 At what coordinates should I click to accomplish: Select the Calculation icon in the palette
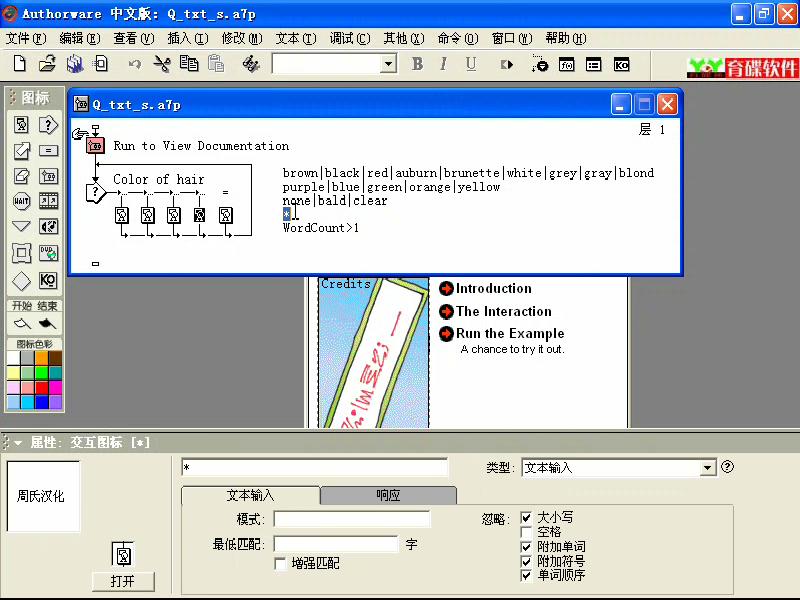[x=48, y=151]
